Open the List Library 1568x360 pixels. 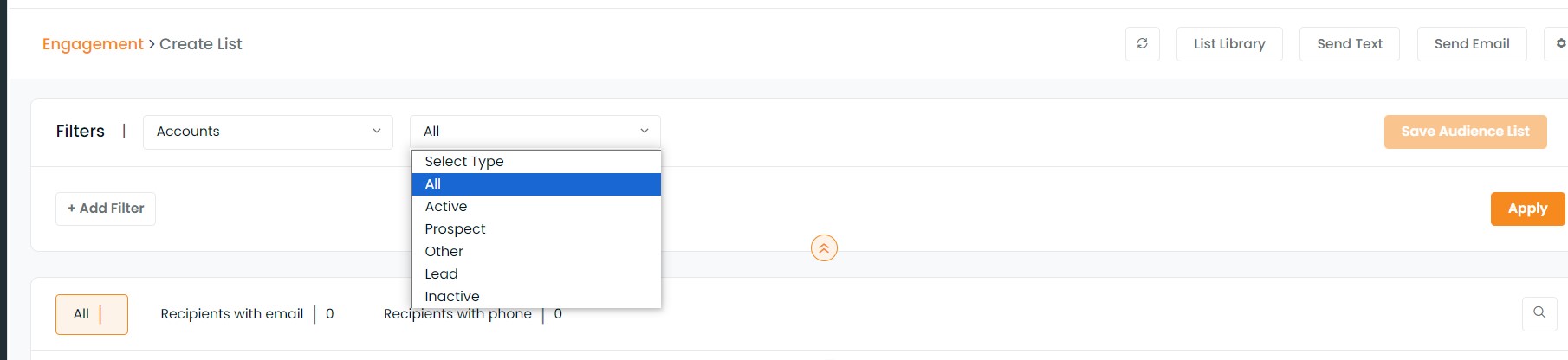tap(1229, 44)
